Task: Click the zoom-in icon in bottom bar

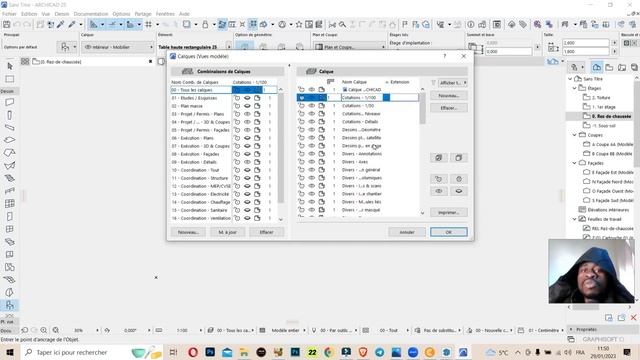Action: [x=43, y=330]
